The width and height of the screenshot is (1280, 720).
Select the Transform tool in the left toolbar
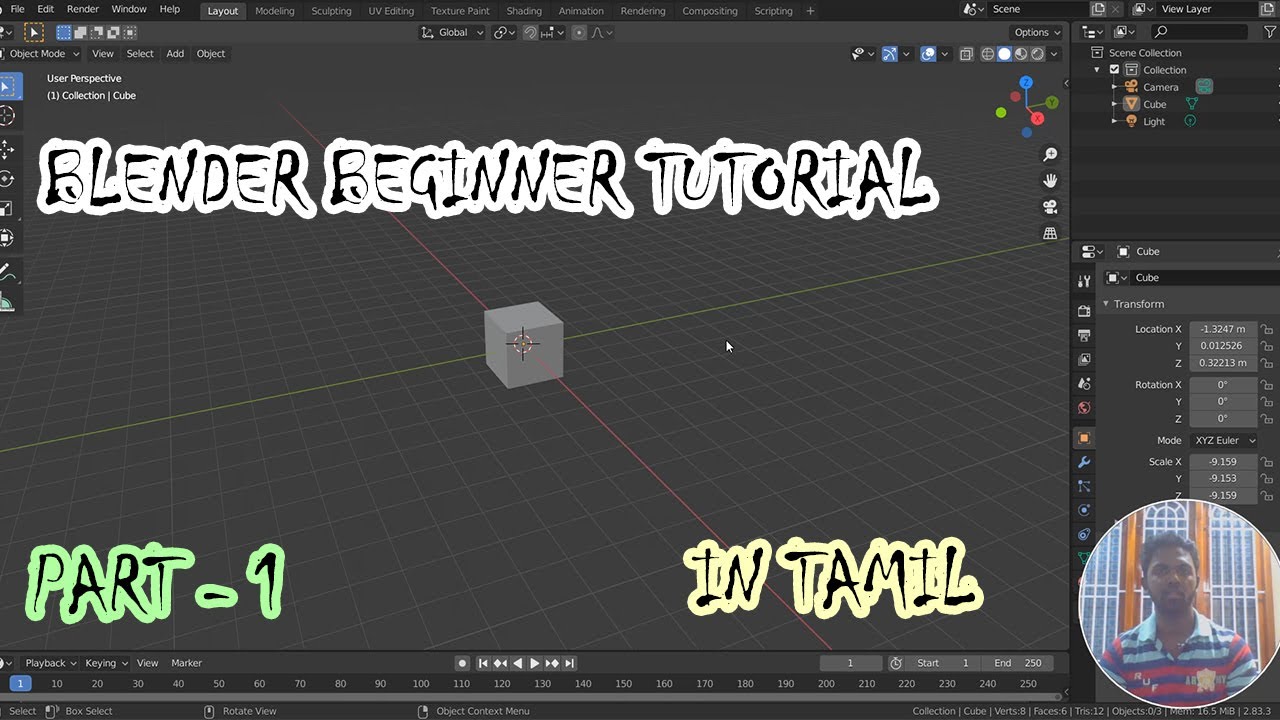click(7, 238)
